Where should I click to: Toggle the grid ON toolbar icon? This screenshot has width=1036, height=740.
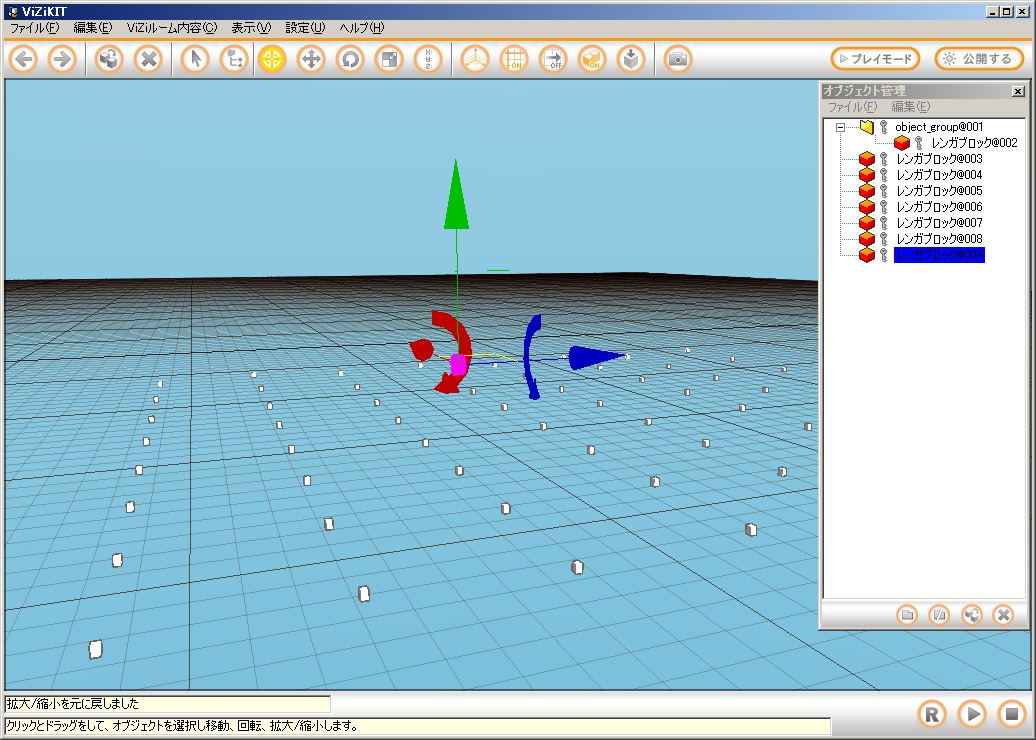[x=514, y=59]
